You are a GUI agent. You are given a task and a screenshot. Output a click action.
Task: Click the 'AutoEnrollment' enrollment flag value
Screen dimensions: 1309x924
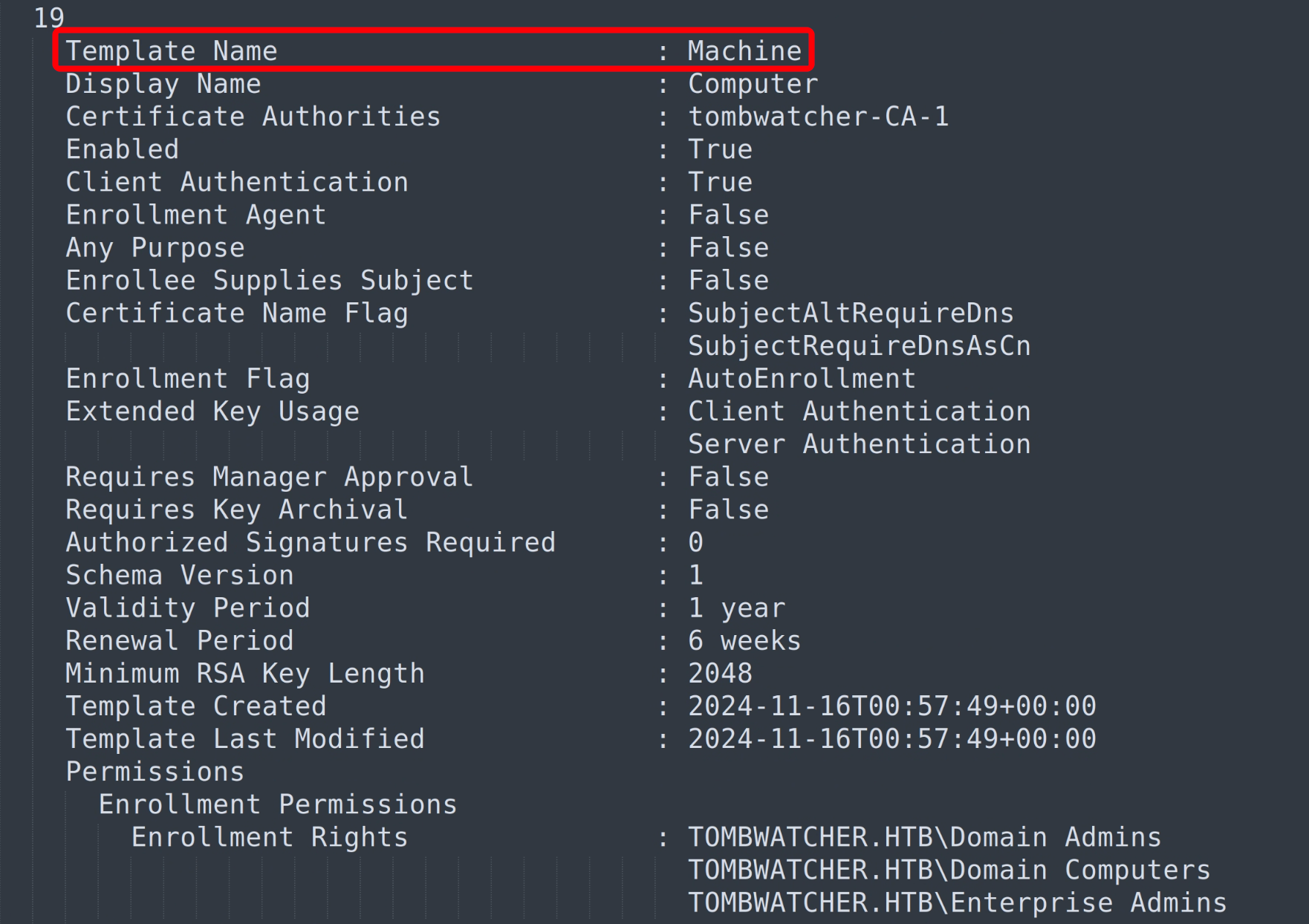click(802, 379)
